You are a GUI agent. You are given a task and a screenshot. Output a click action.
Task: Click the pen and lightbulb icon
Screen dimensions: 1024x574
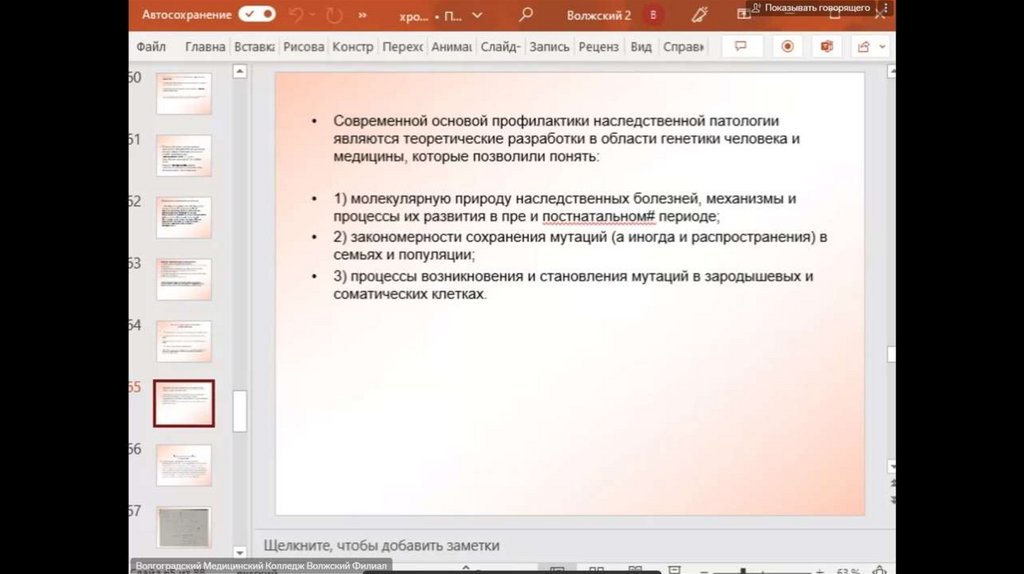click(699, 15)
